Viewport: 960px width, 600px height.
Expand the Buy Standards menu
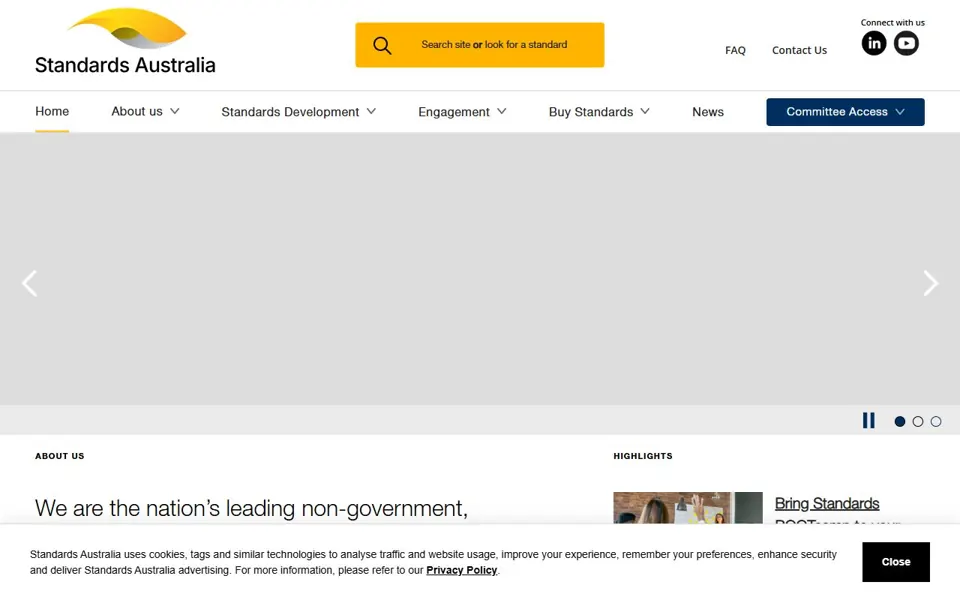coord(599,112)
